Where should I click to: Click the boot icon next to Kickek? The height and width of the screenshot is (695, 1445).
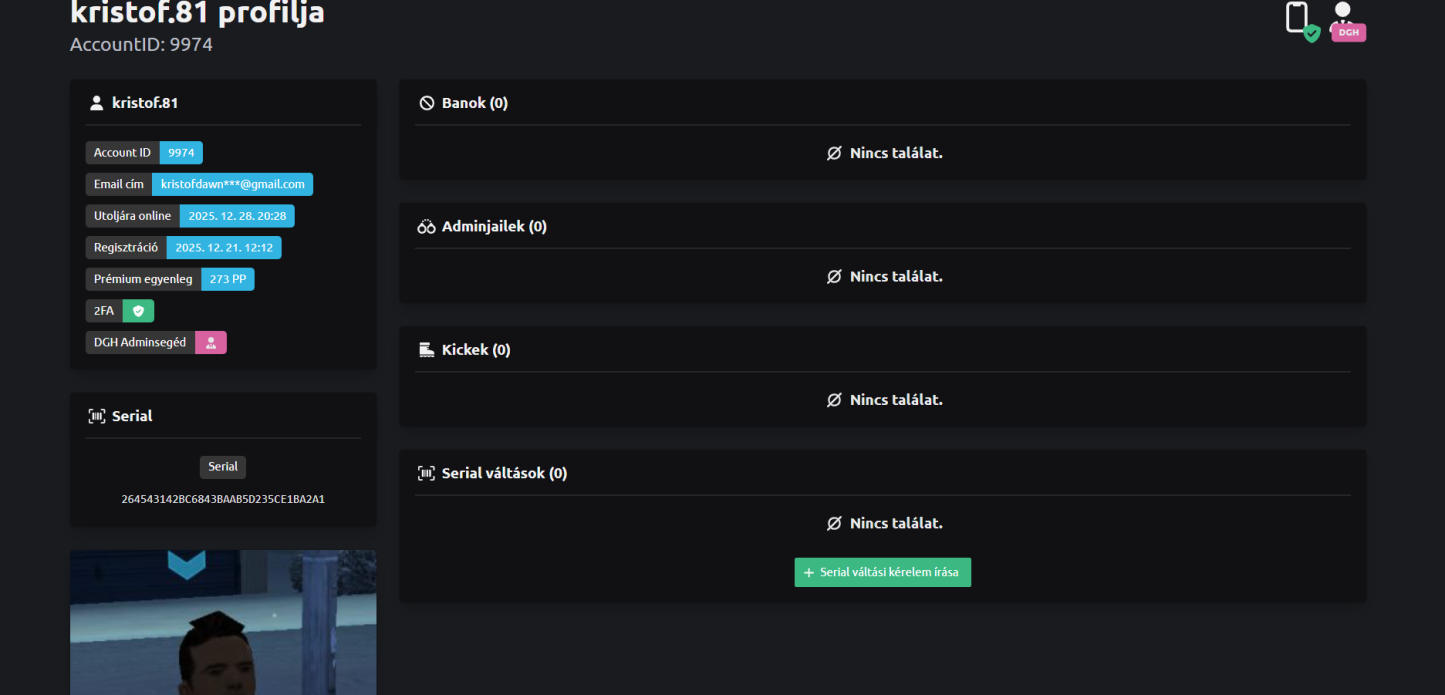click(x=426, y=350)
